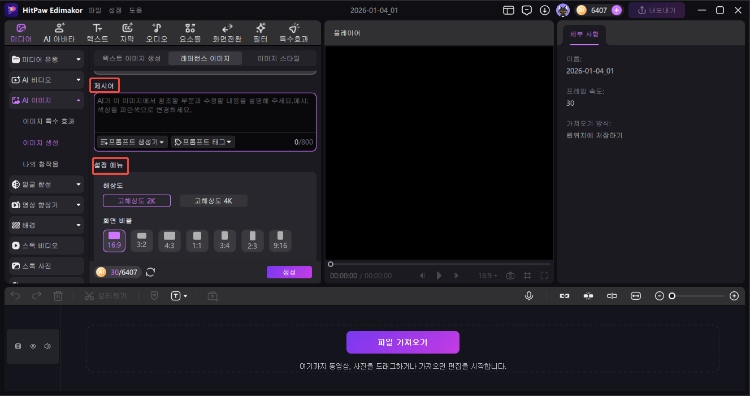Open the 요소들 (Elements) tool tab
Viewport: 750px width, 396px height.
click(x=190, y=33)
